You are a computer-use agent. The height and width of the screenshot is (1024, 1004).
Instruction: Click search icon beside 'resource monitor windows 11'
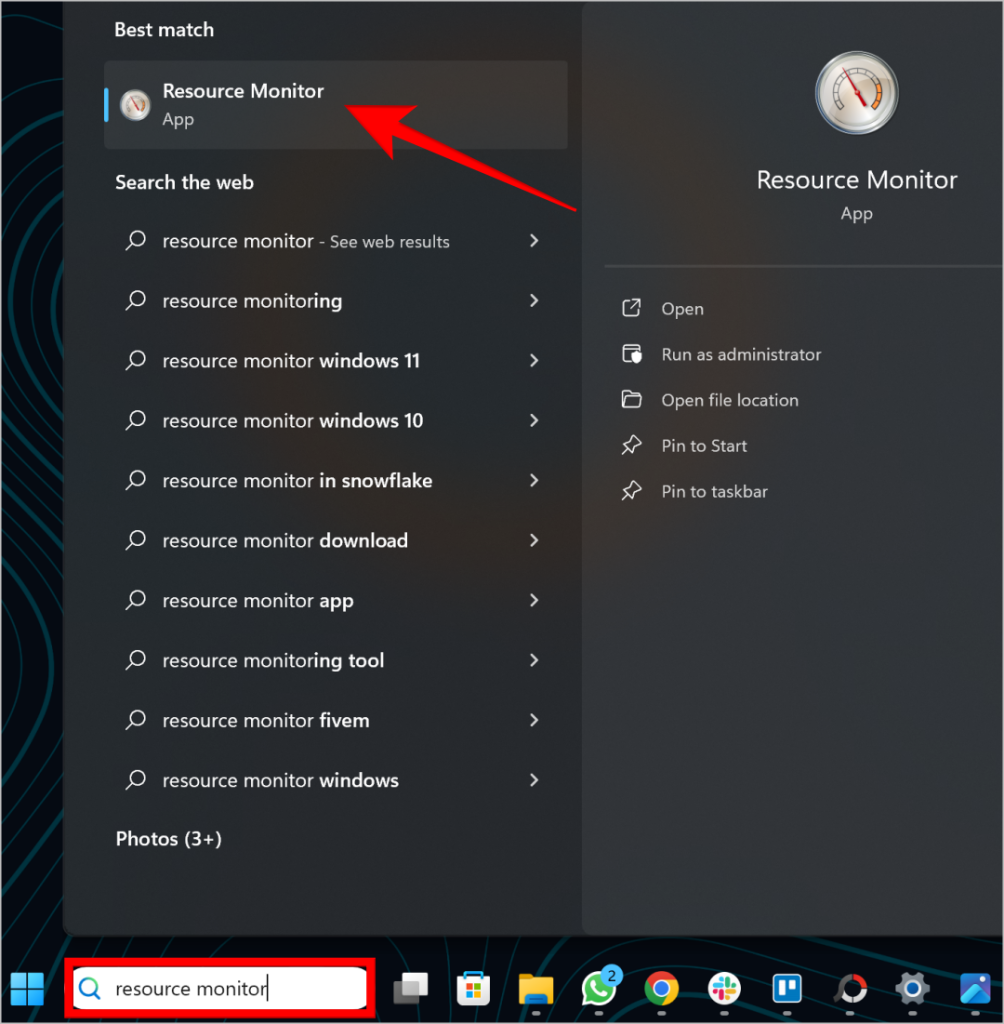tap(135, 360)
